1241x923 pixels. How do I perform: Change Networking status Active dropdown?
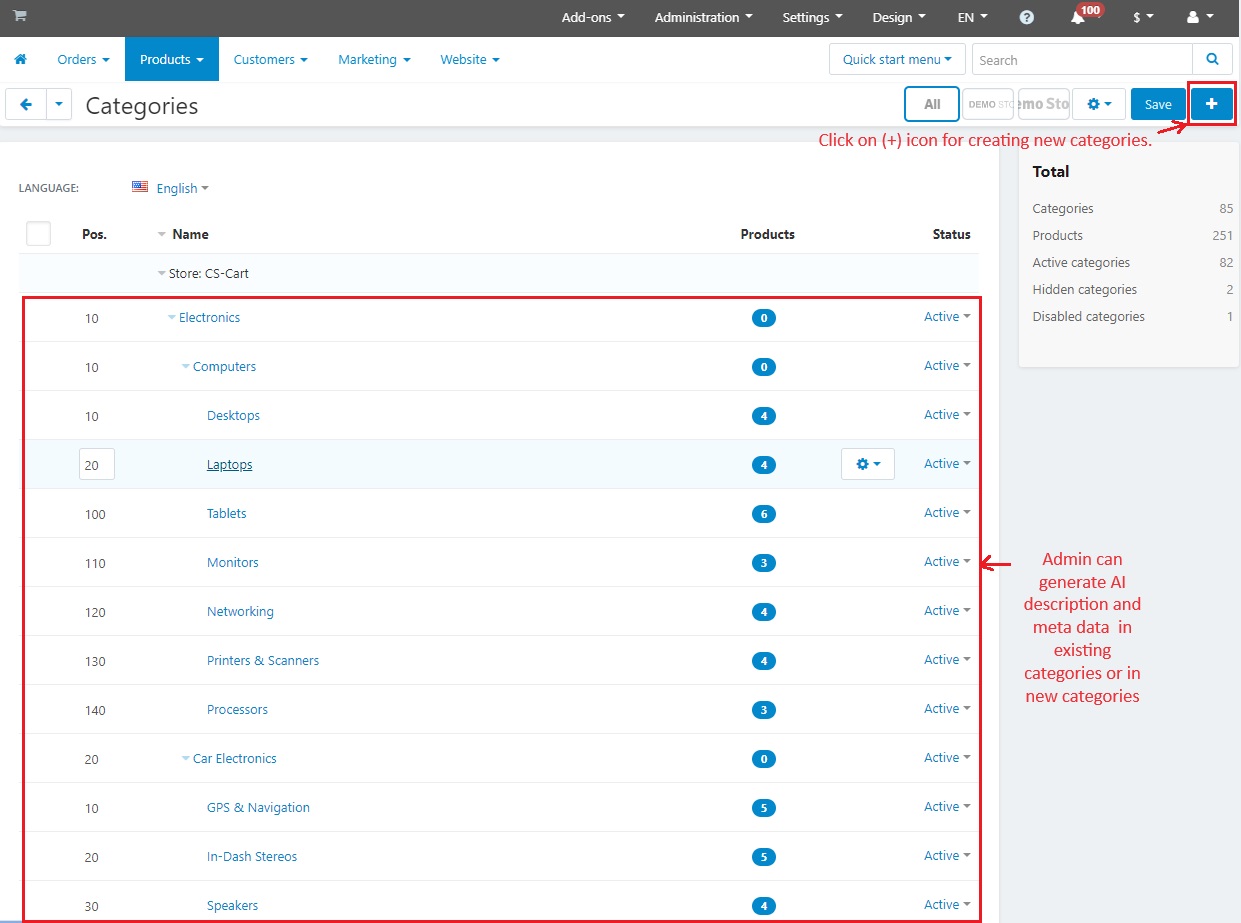click(947, 611)
